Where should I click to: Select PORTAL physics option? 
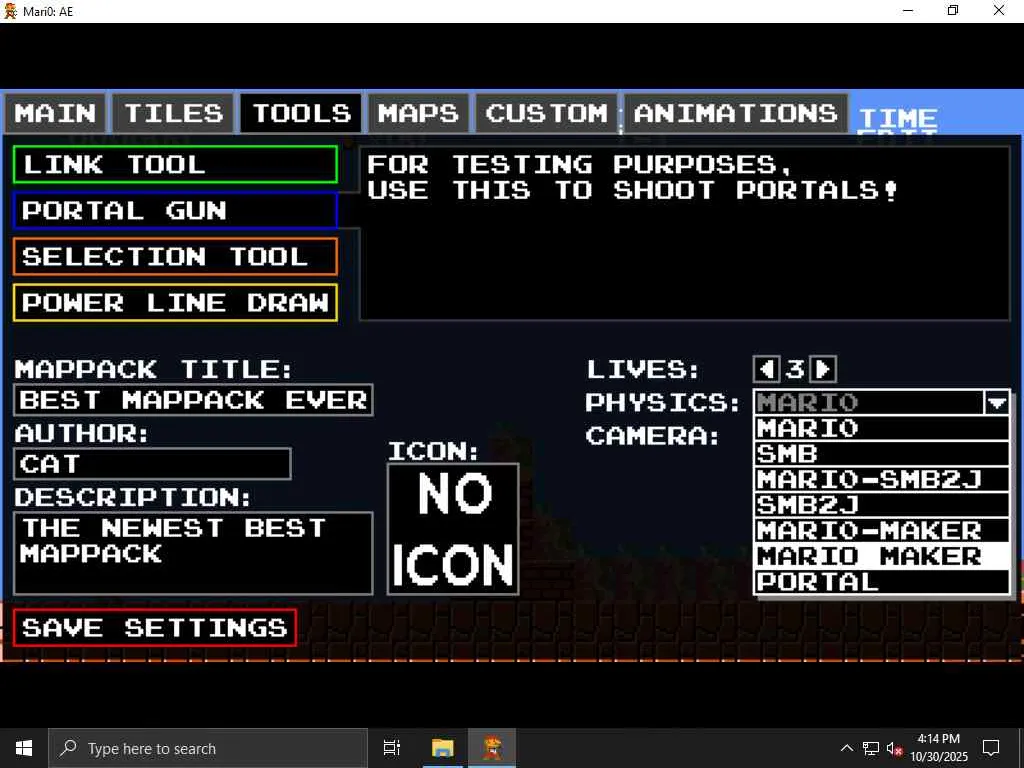882,582
